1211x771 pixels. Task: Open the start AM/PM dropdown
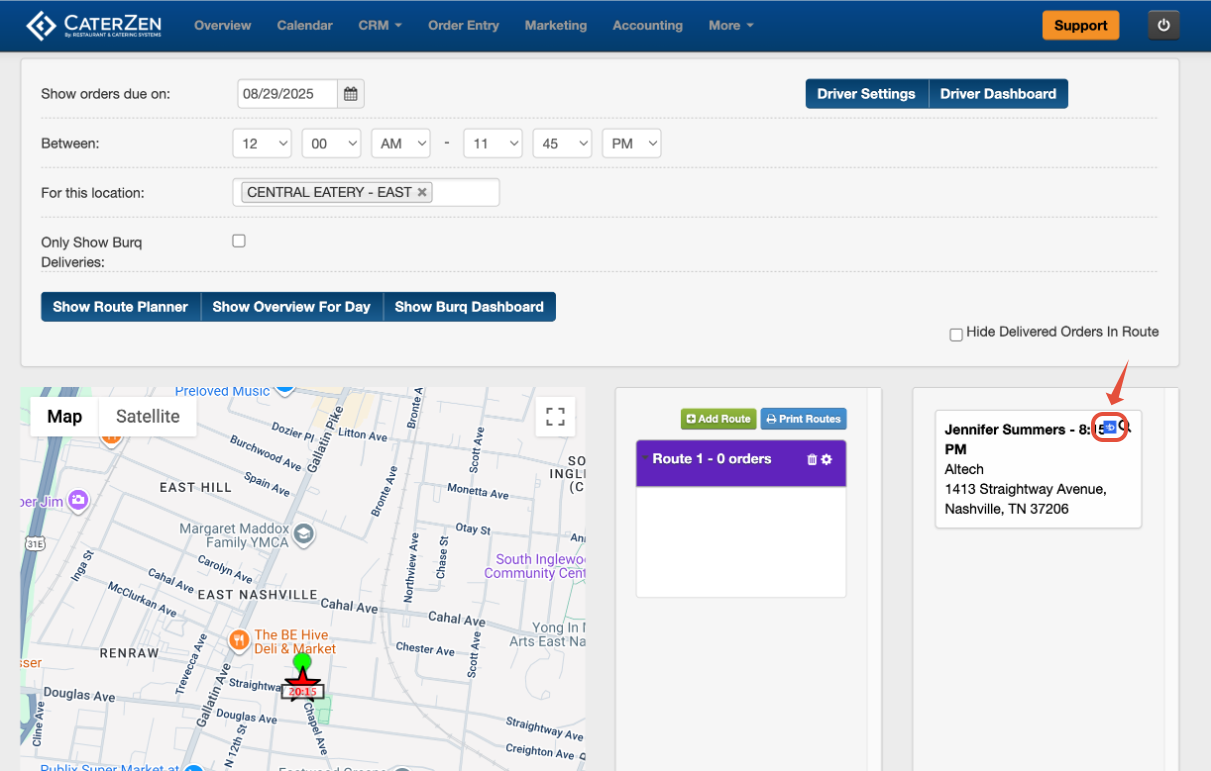[400, 144]
